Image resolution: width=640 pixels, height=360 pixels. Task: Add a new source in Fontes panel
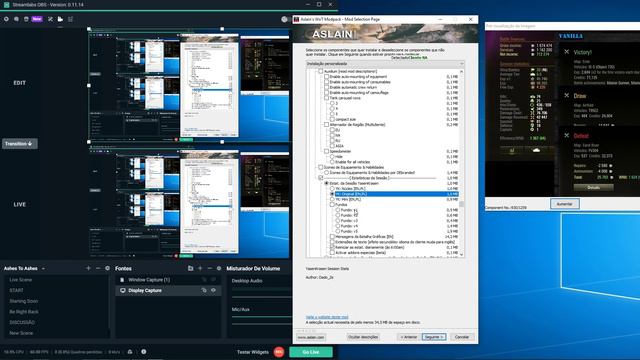pyautogui.click(x=200, y=268)
